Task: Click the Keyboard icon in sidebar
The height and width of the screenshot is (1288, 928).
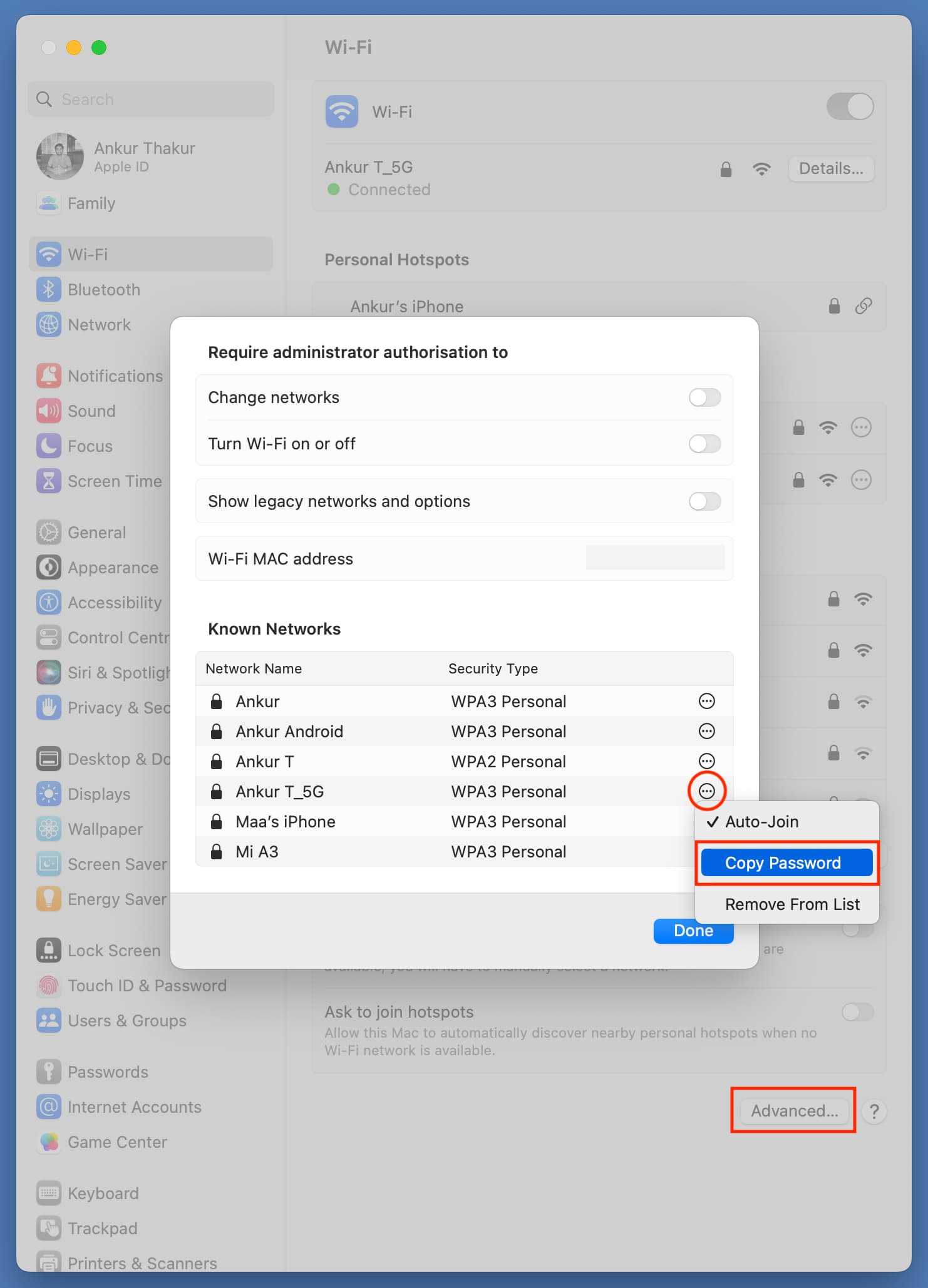Action: pyautogui.click(x=49, y=1193)
